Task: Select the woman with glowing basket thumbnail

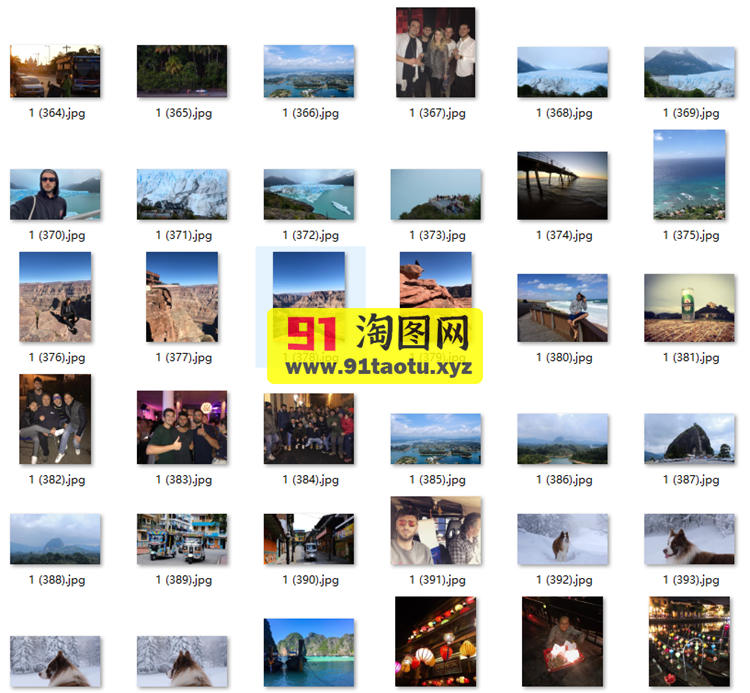Action: [562, 641]
